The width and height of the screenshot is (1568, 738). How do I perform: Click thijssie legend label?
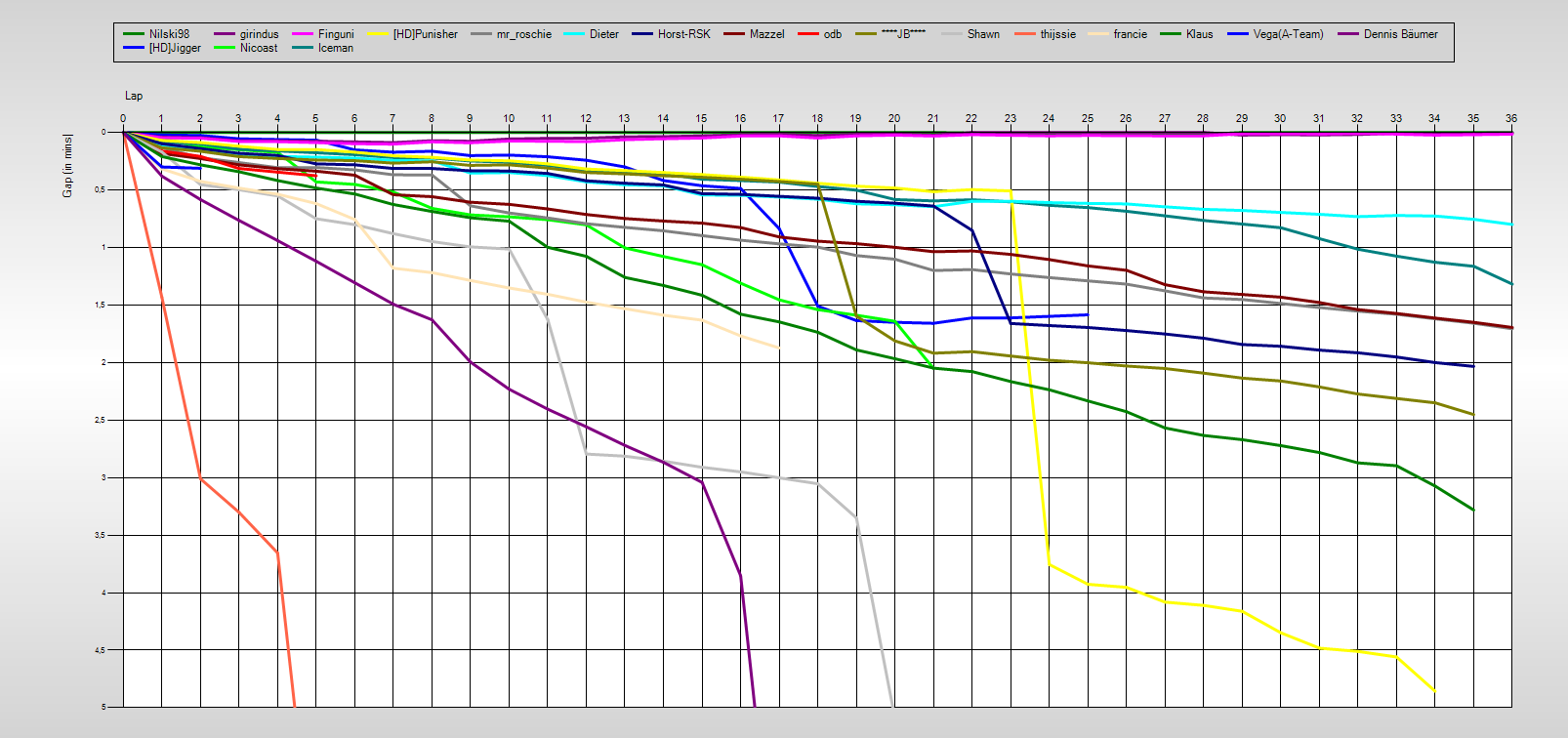point(1057,34)
